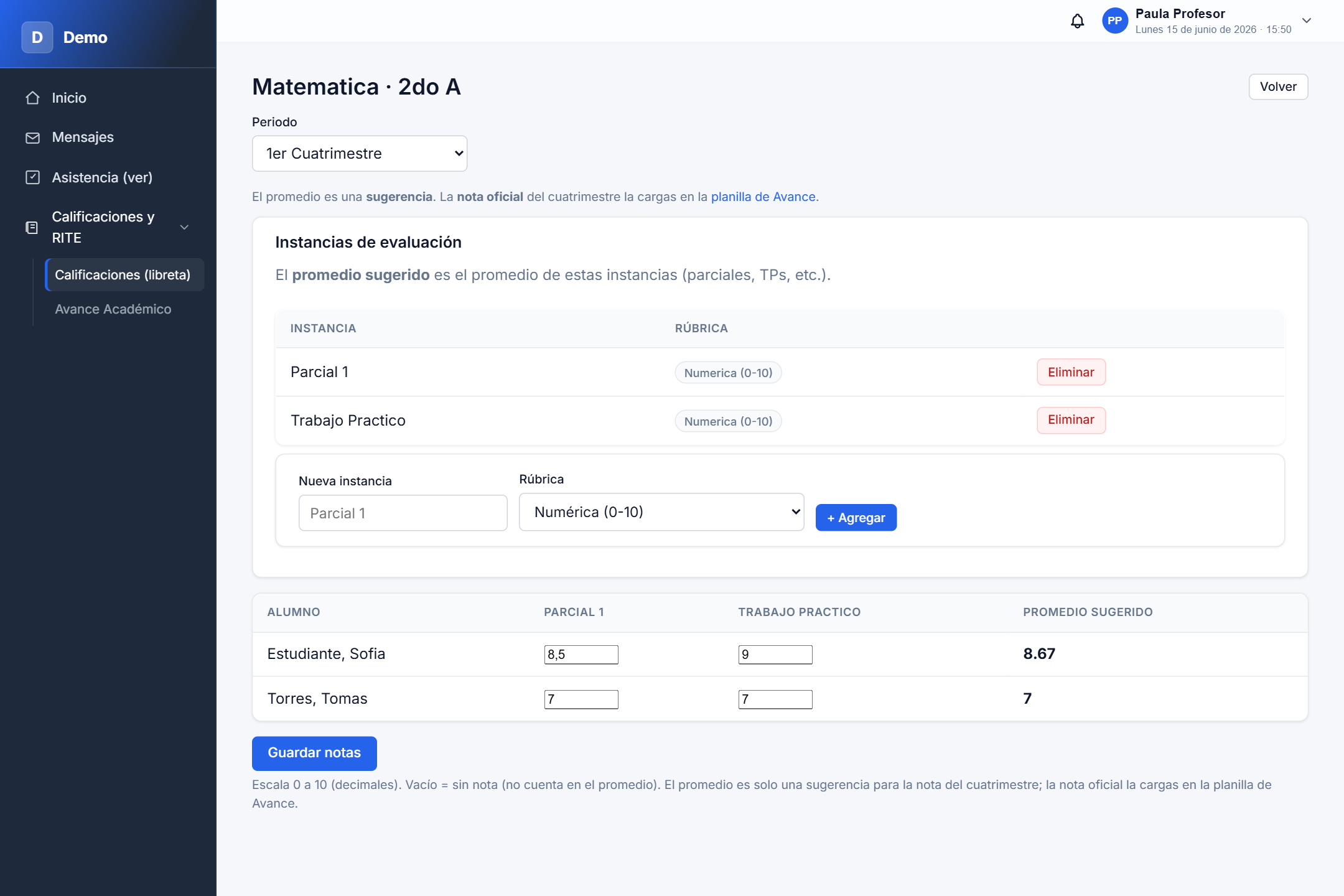Click student name Torres, Tomas
This screenshot has width=1344, height=896.
coord(317,699)
